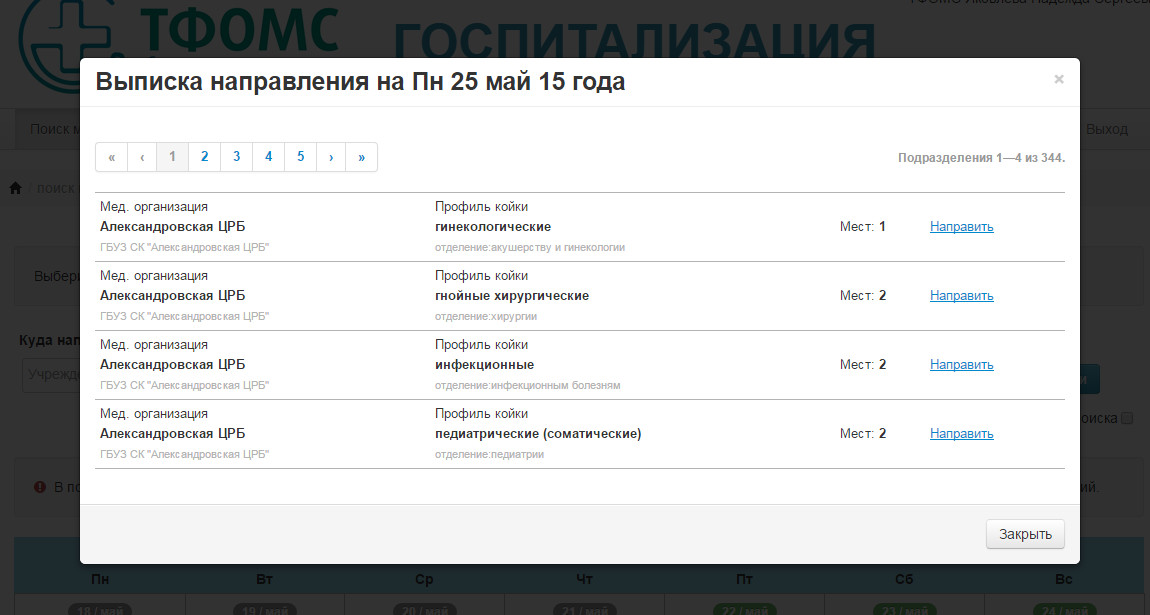Image resolution: width=1150 pixels, height=615 pixels.
Task: Go to first page with « button
Action: (111, 157)
